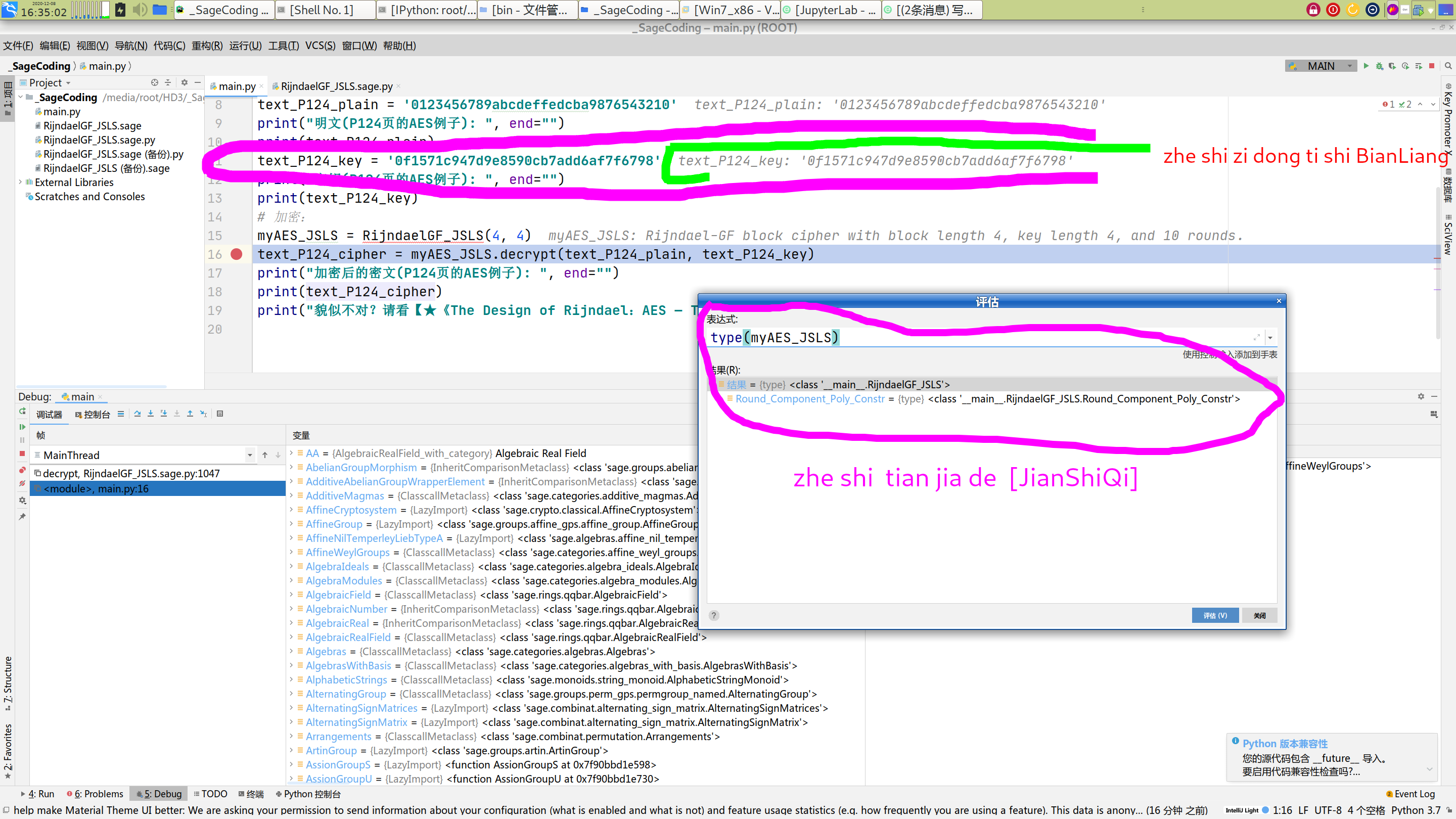Resume program with the green play-bar icon

(x=22, y=427)
